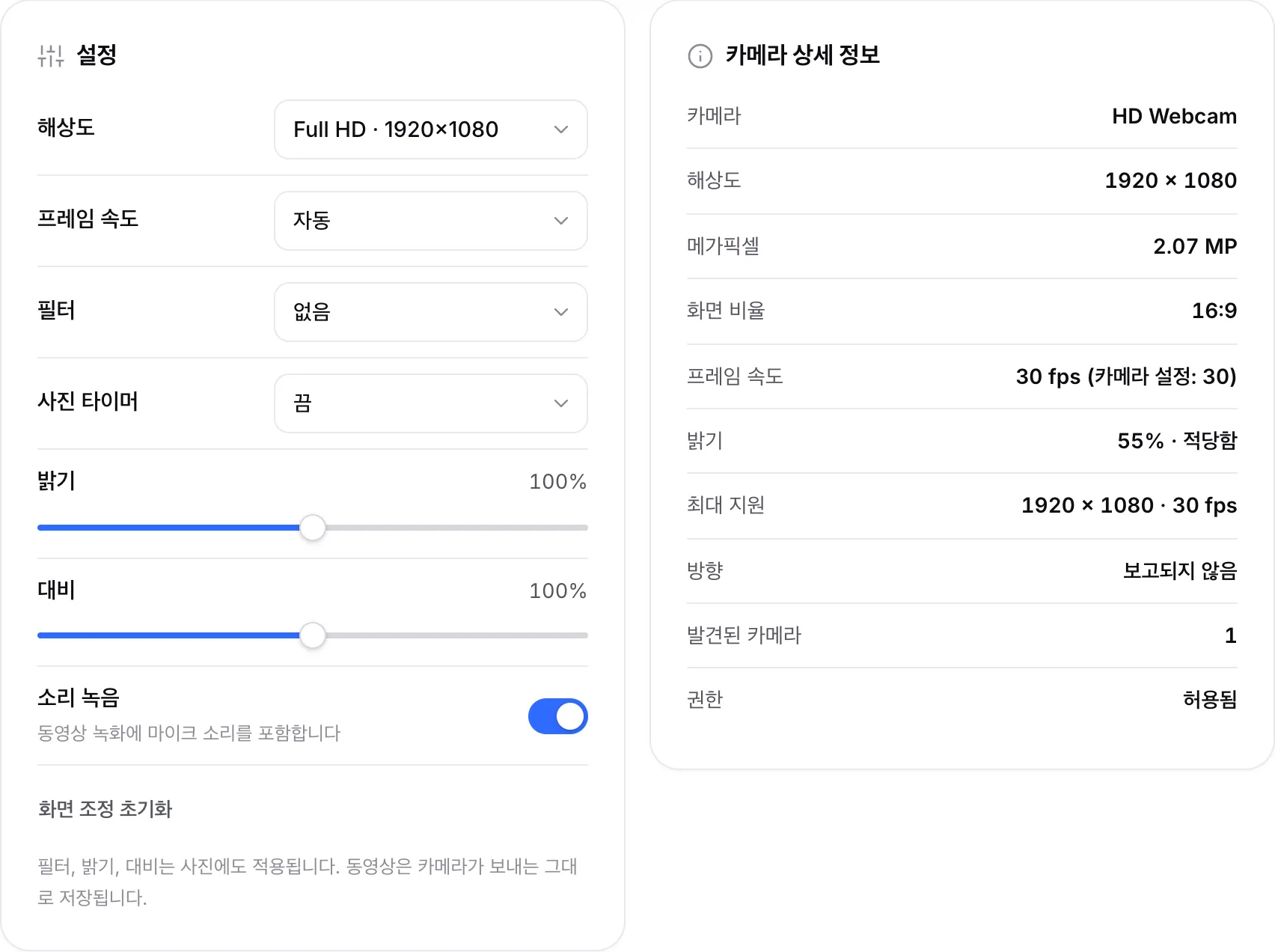
Task: Click the info icon beside 카메라 상세 정보
Action: [x=700, y=56]
